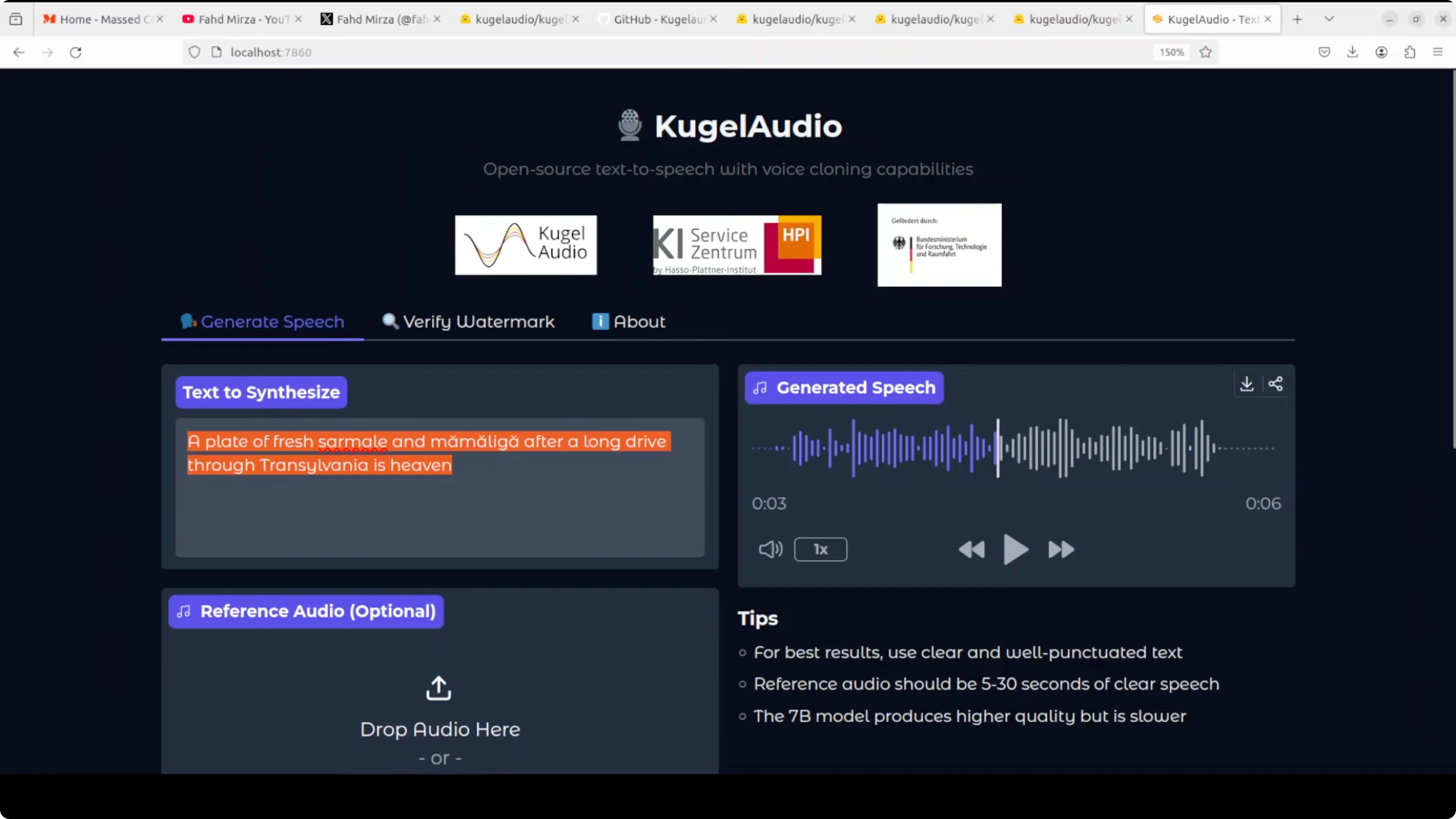This screenshot has height=819, width=1456.
Task: Switch to the Verify Watermark tab
Action: [468, 322]
